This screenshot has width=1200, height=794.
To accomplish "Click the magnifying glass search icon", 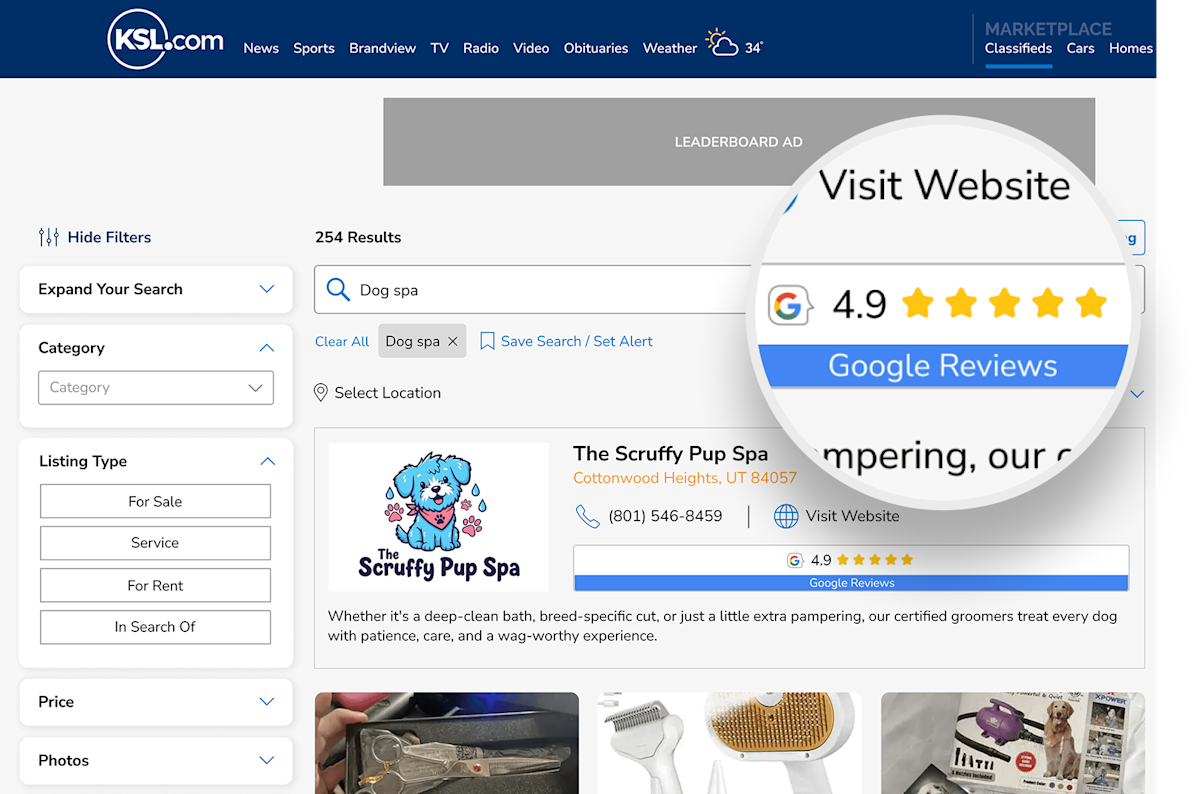I will pos(338,290).
